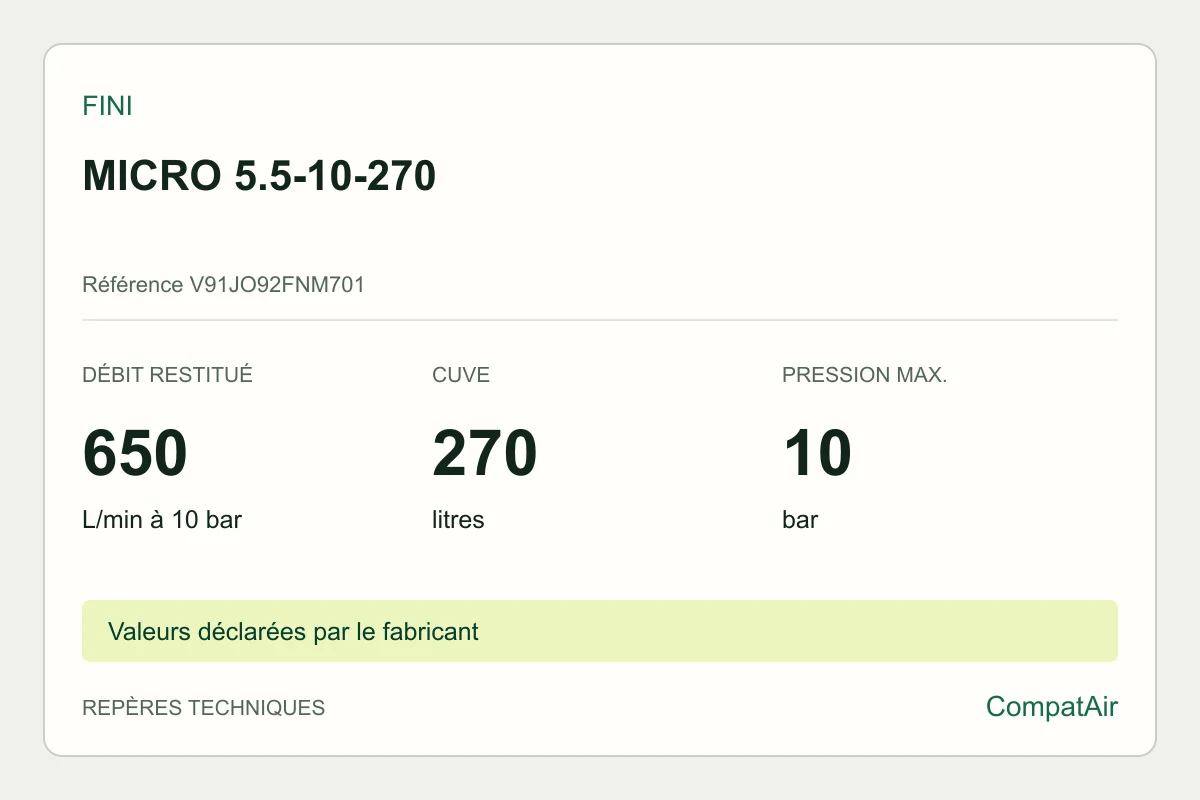The width and height of the screenshot is (1200, 800).
Task: Click the CUVE heading
Action: click(x=461, y=375)
